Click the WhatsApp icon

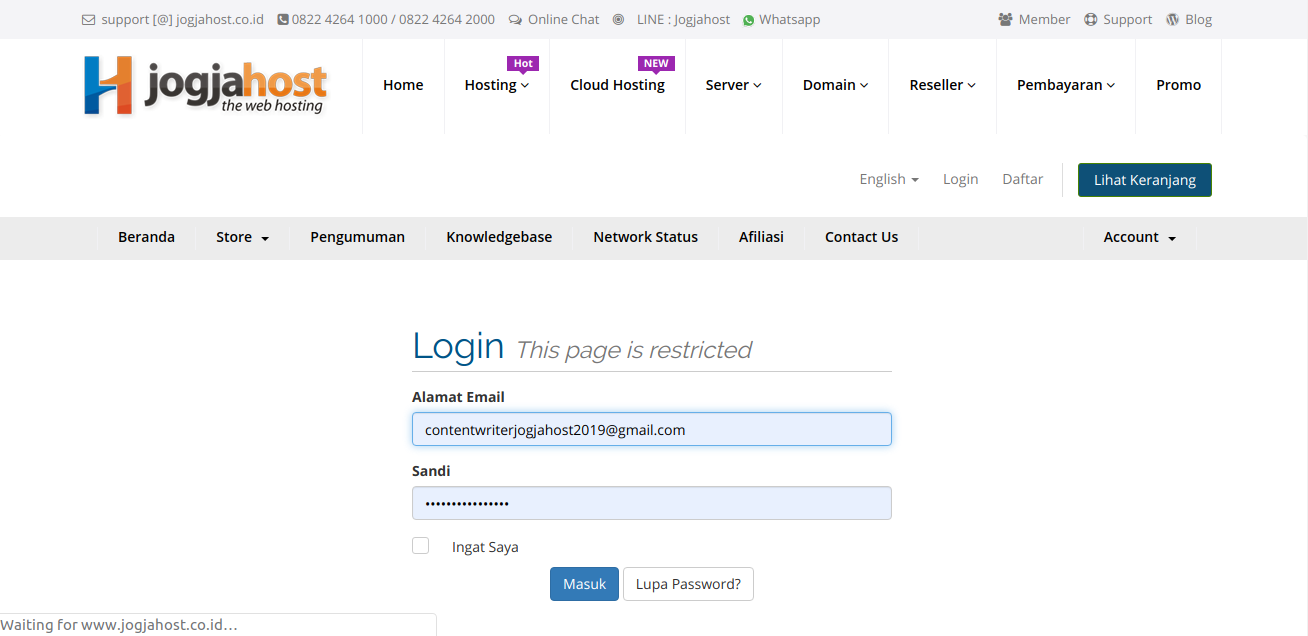pos(748,20)
